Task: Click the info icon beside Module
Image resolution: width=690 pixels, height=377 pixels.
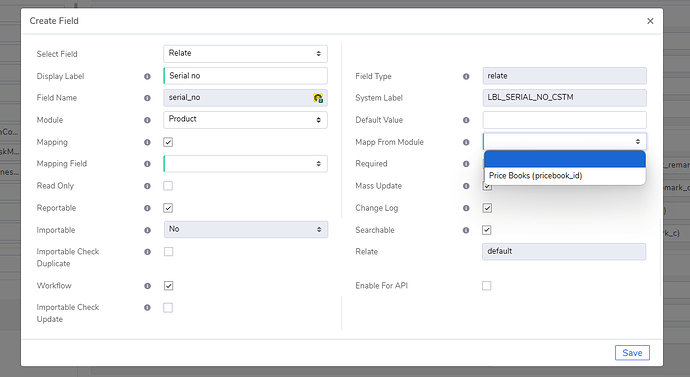Action: (x=147, y=120)
